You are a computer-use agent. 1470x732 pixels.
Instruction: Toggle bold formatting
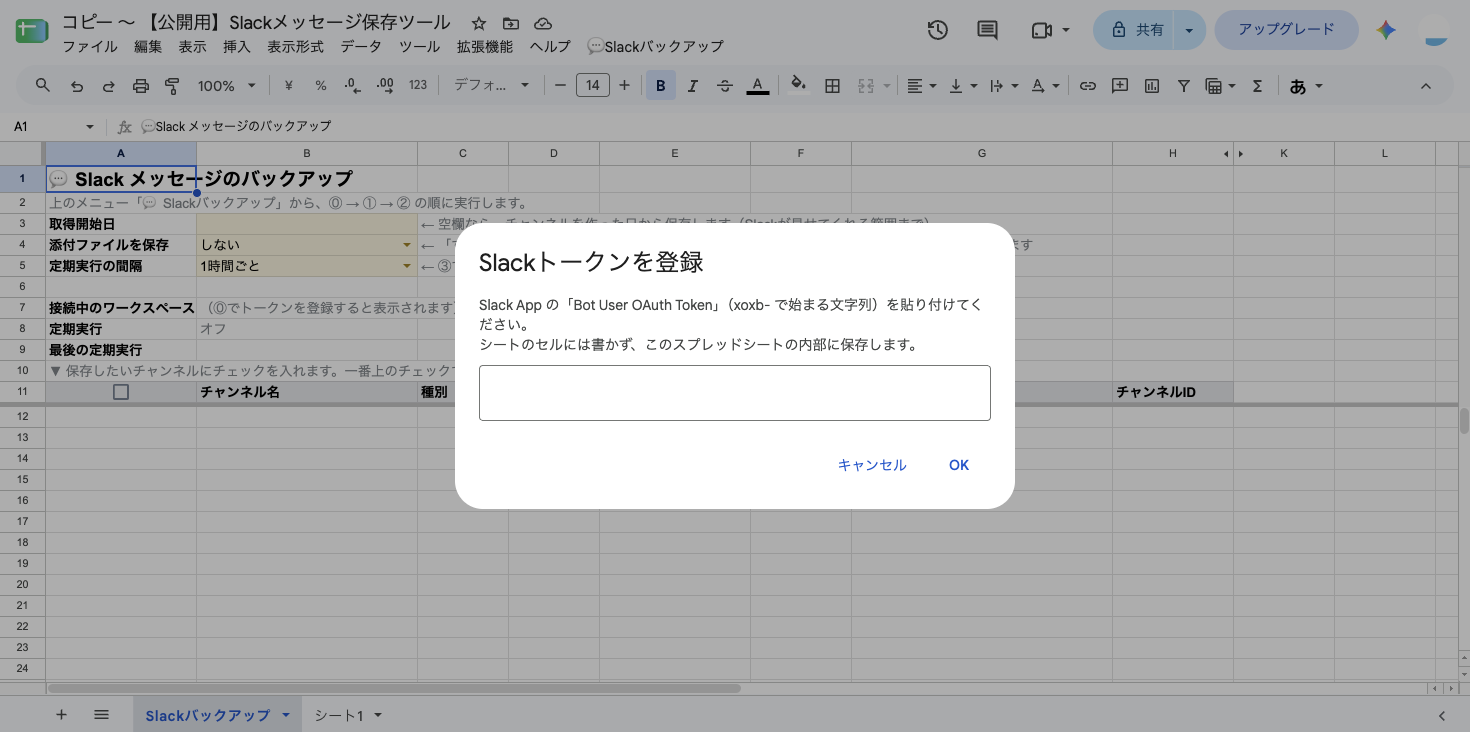point(660,86)
